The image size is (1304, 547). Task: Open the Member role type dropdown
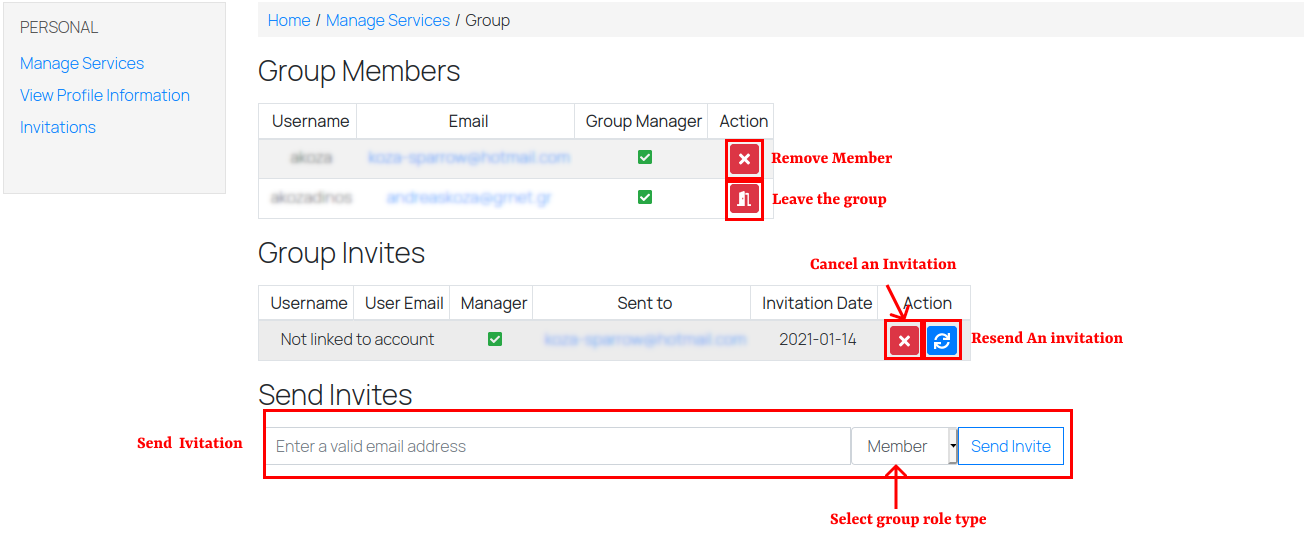coord(904,446)
